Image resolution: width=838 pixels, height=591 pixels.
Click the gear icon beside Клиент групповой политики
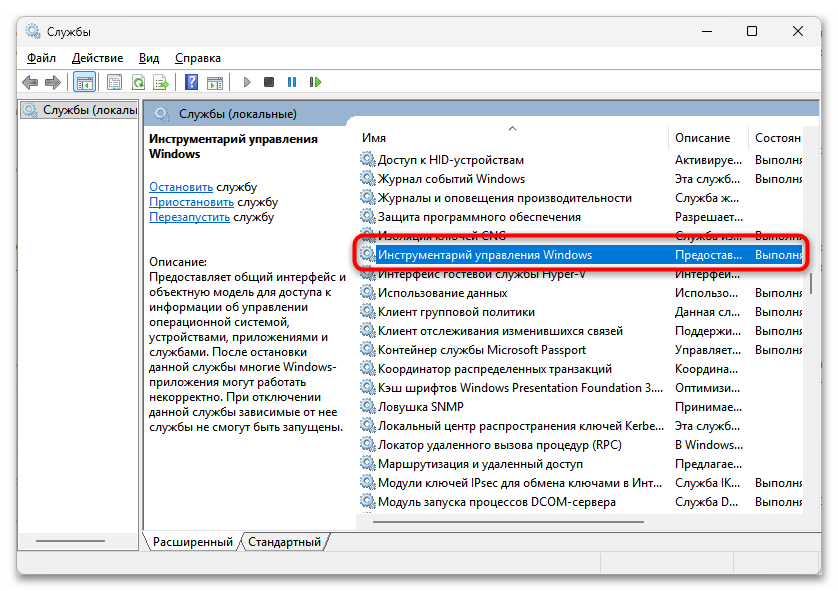(368, 312)
